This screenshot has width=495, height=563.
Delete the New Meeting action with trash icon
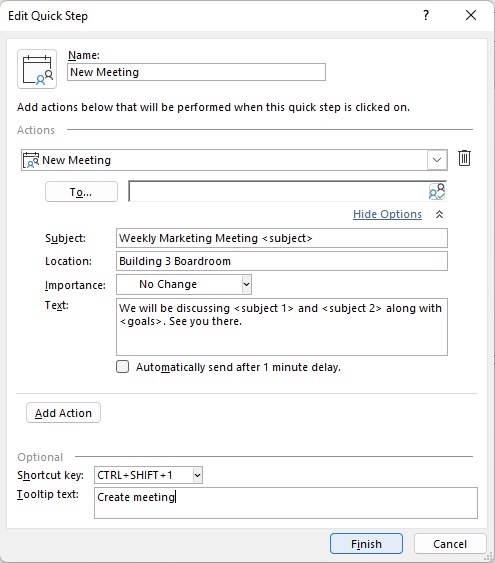tap(464, 158)
